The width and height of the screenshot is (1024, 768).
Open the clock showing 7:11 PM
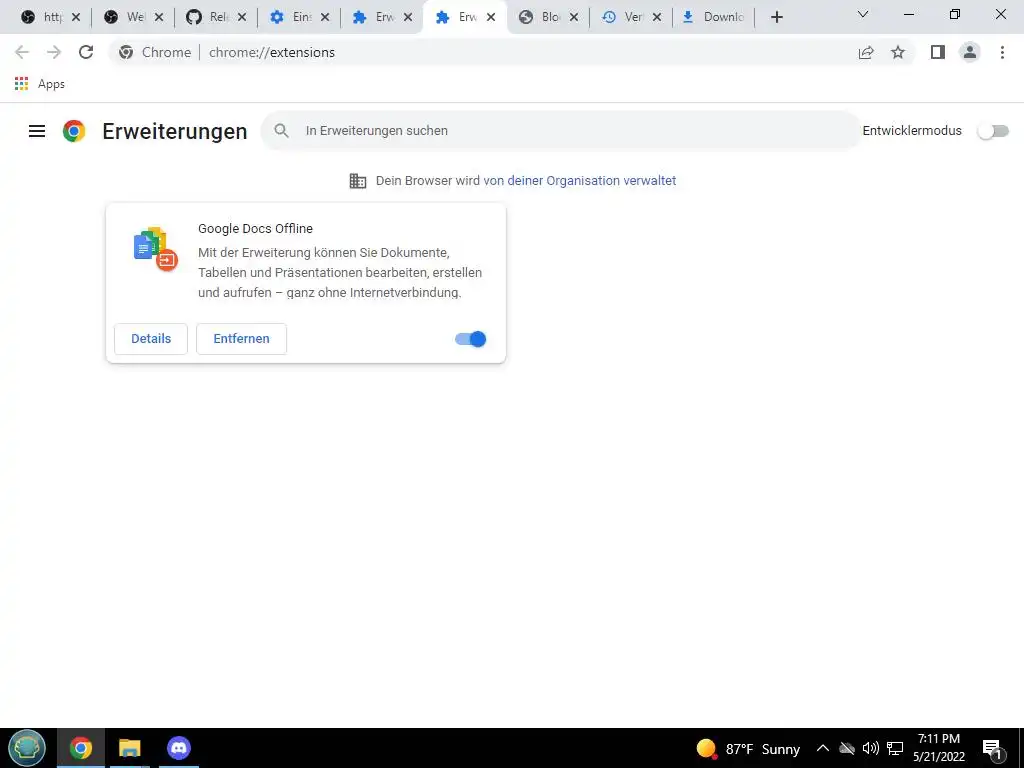click(x=939, y=748)
